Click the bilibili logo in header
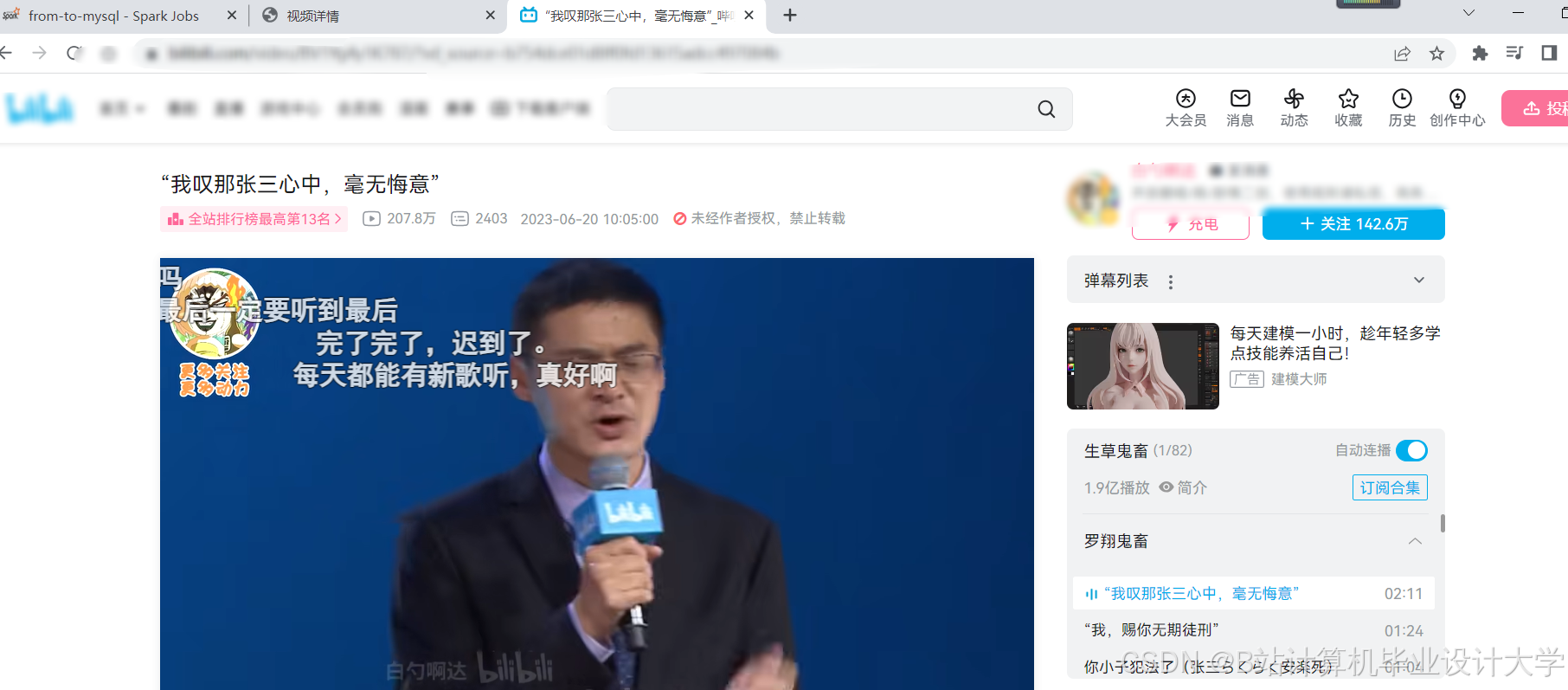This screenshot has width=1568, height=690. [x=40, y=108]
